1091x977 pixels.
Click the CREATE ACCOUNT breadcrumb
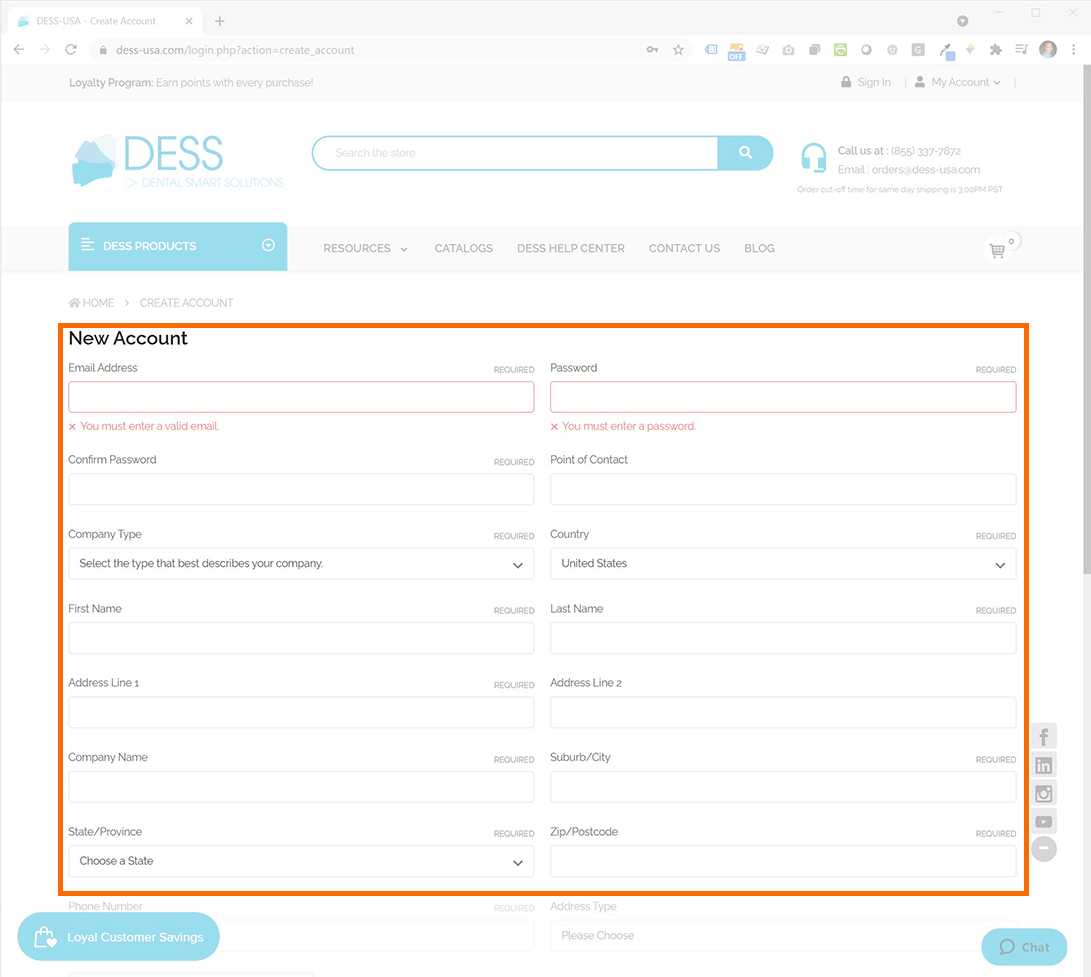186,303
